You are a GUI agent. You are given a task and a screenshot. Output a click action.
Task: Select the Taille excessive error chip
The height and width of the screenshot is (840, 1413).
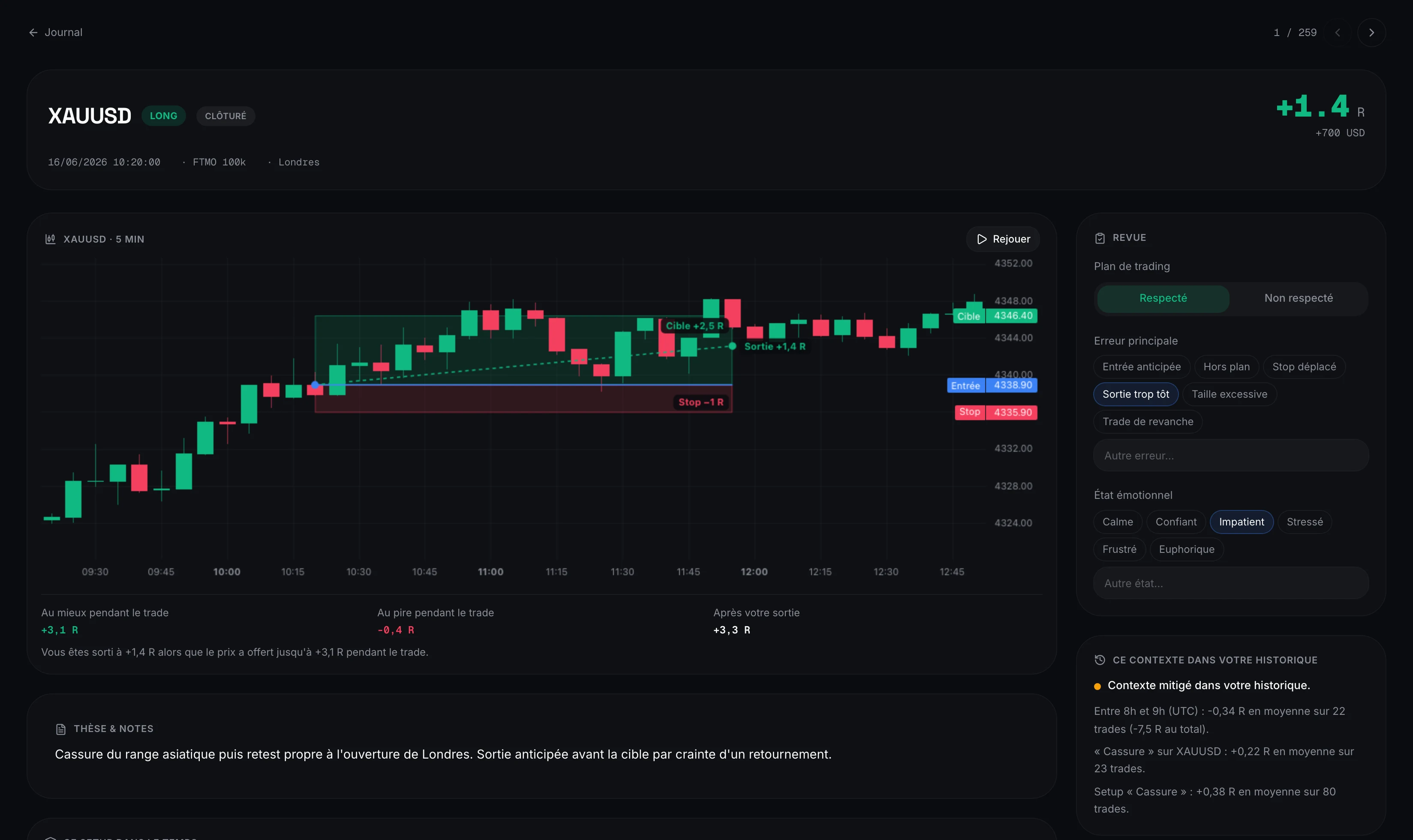click(1229, 395)
